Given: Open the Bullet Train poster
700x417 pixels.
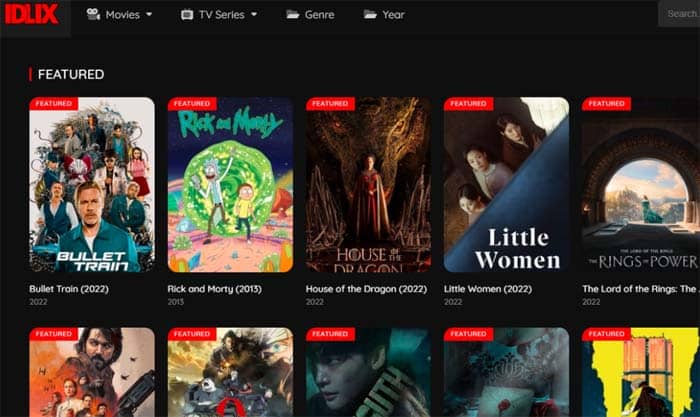Looking at the screenshot, I should [x=92, y=185].
